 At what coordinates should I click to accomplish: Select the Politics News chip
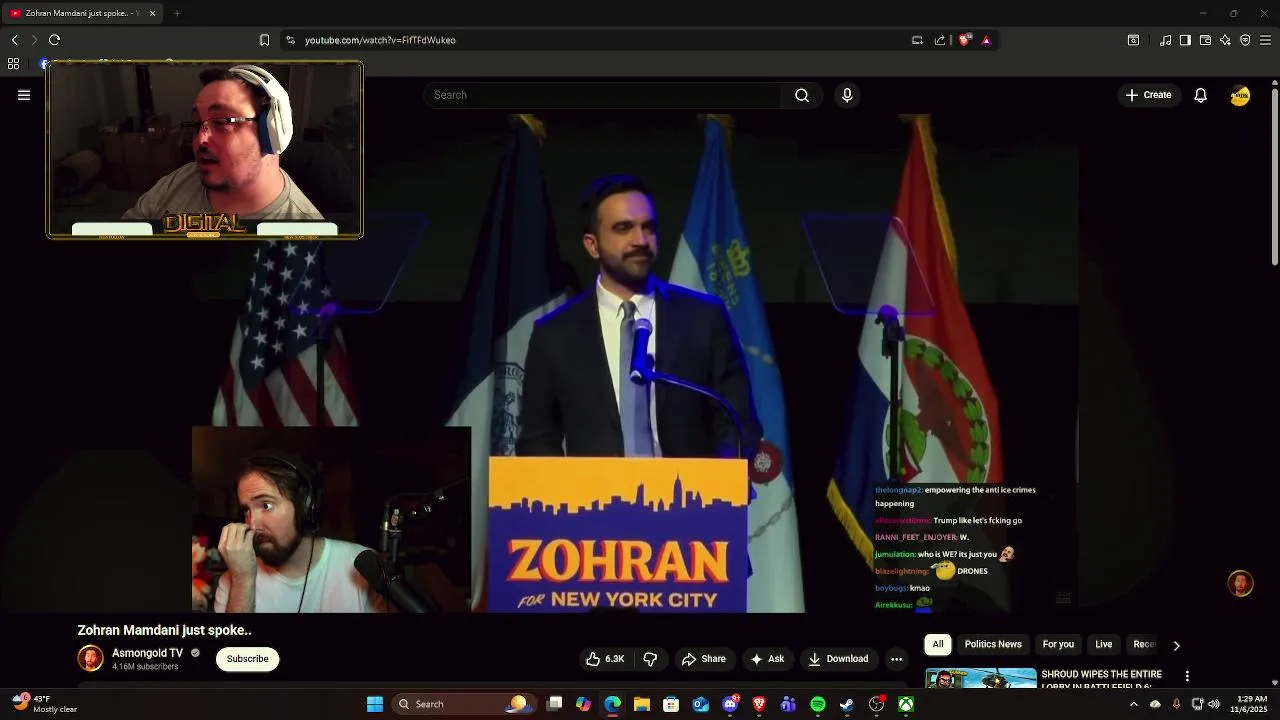point(993,644)
